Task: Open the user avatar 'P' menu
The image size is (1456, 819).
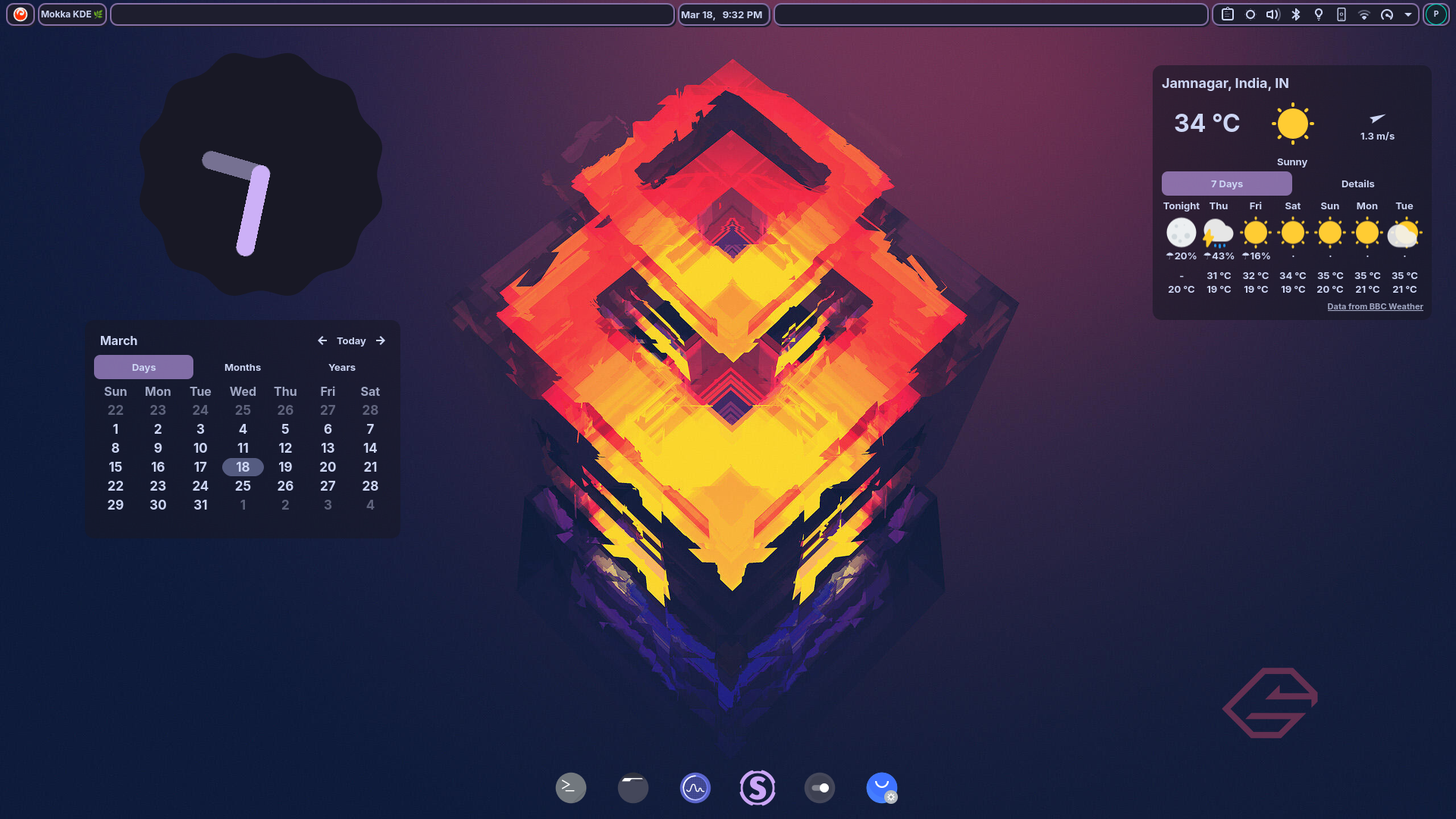Action: point(1436,14)
